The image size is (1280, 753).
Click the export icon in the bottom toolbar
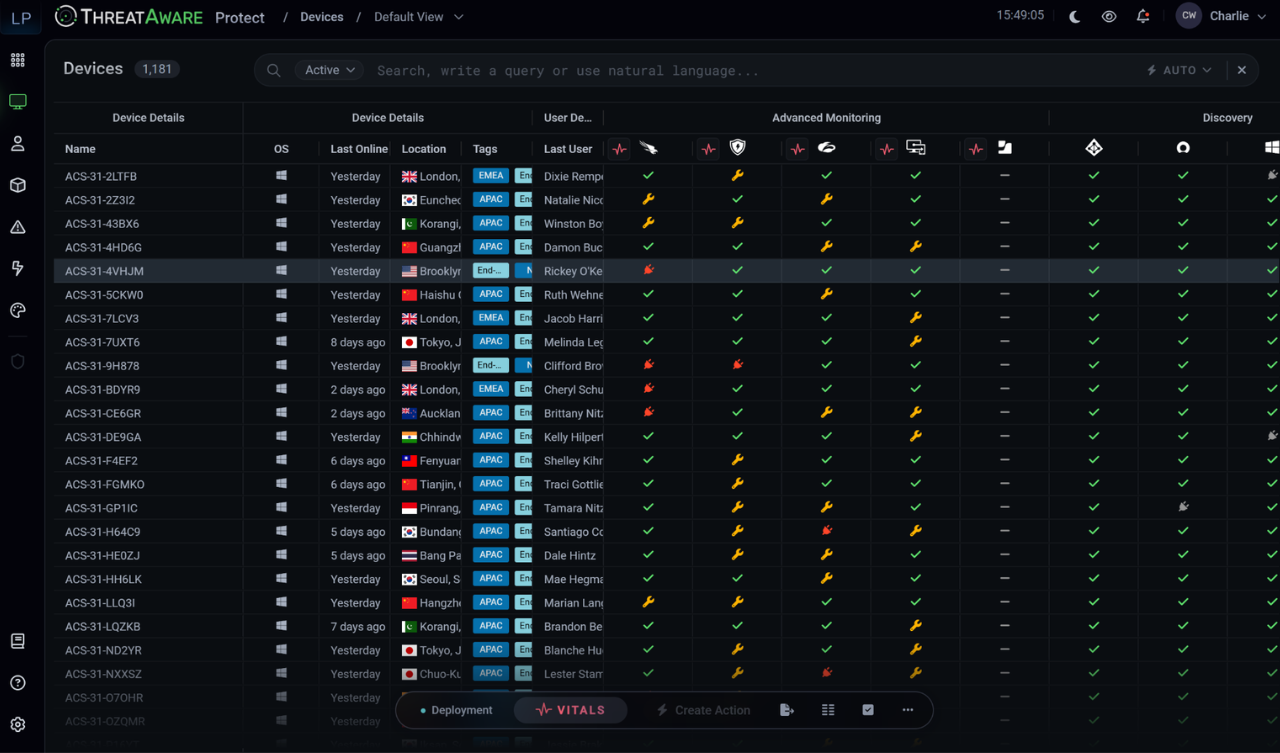pyautogui.click(x=787, y=710)
